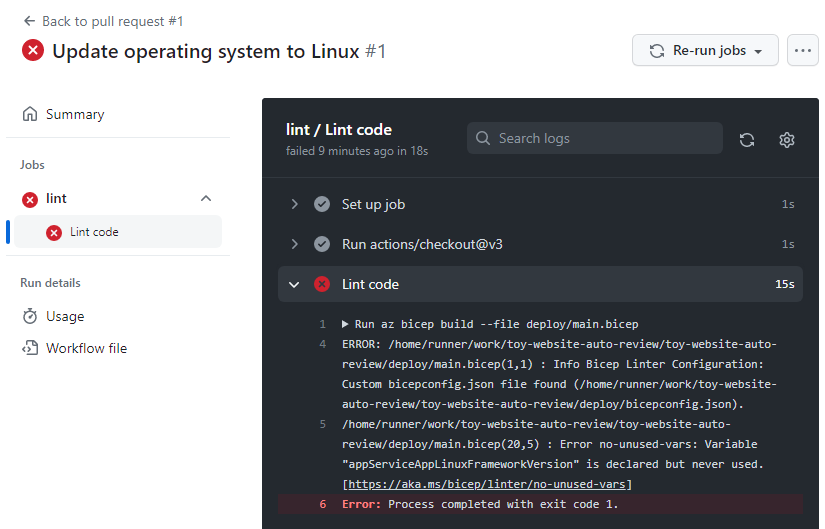The image size is (825, 529).
Task: Collapse the Lint code step chevron
Action: (x=294, y=285)
